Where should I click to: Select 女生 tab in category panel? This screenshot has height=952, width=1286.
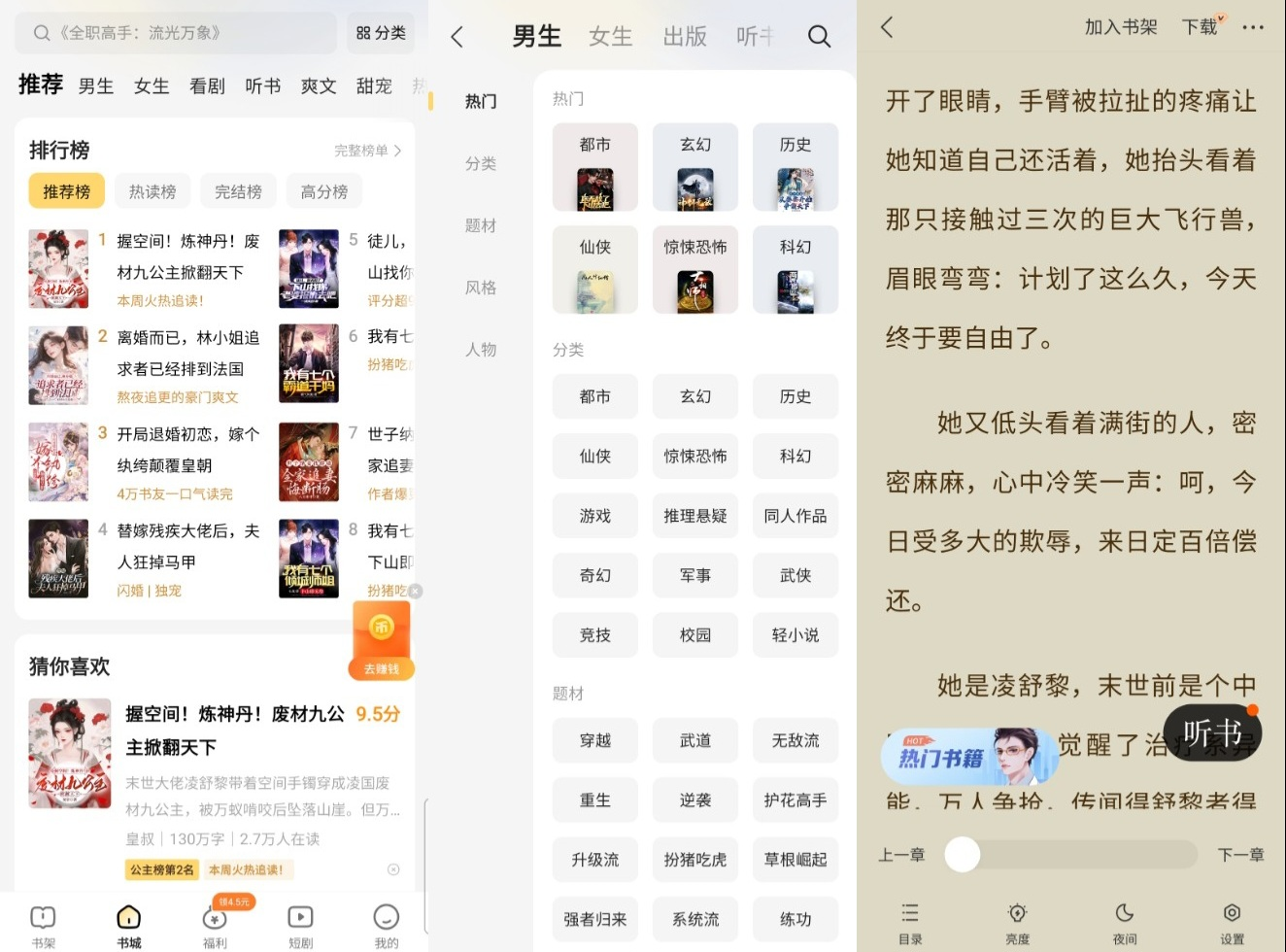(x=610, y=37)
